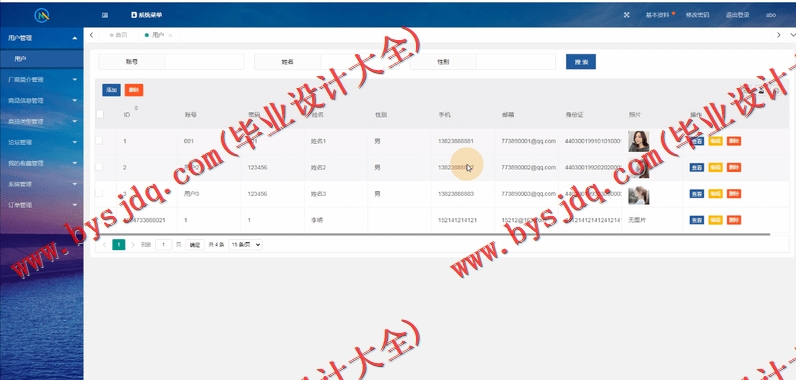Click 编辑 for the 姓名3 row
This screenshot has height=380, width=796.
pos(715,194)
